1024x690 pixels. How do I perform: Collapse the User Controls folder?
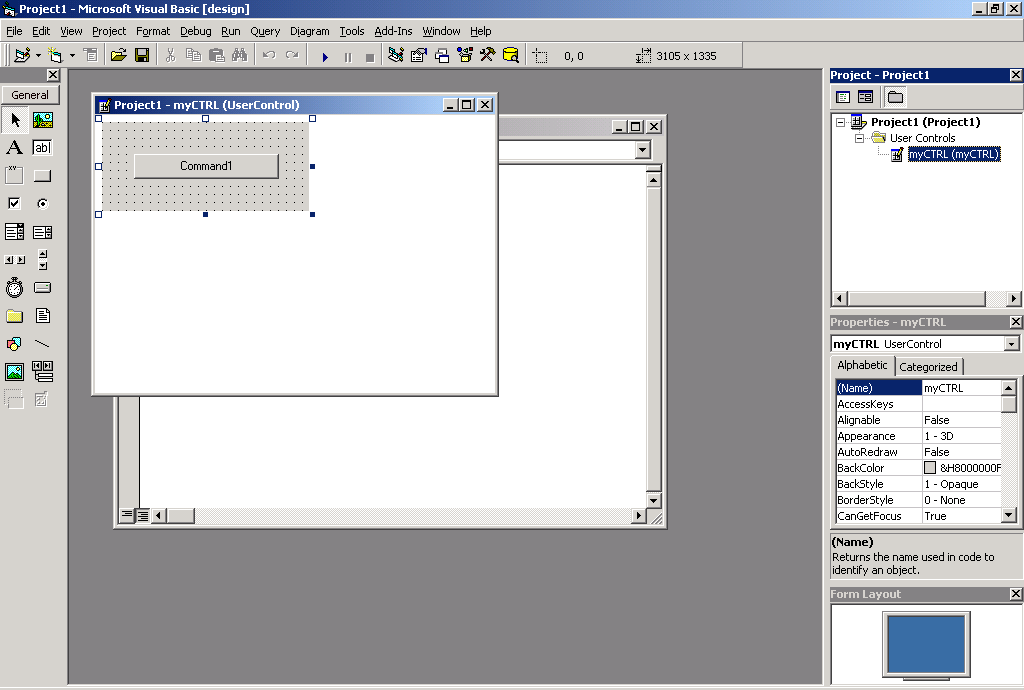860,138
